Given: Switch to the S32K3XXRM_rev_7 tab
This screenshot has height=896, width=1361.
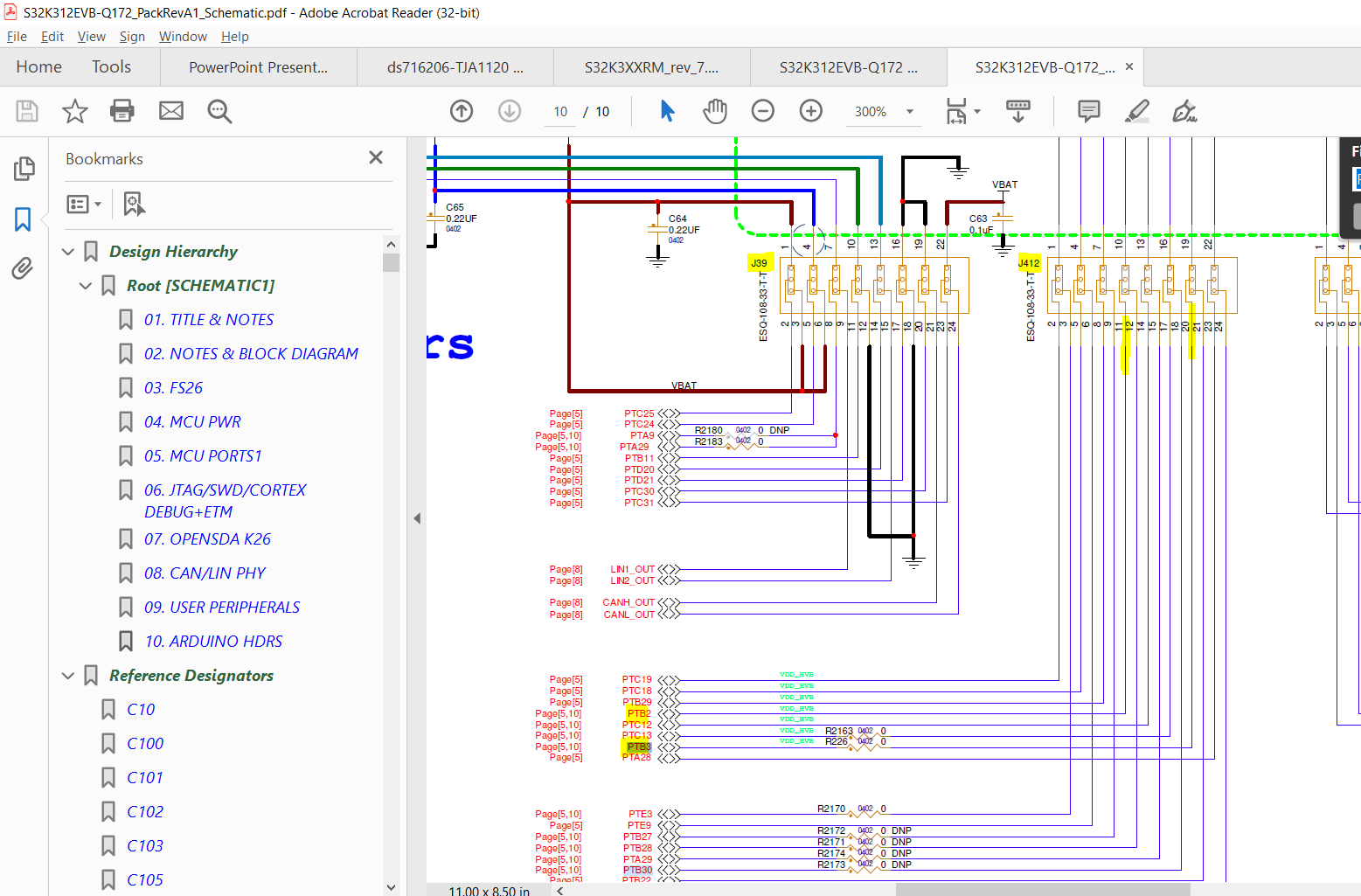Looking at the screenshot, I should pos(650,66).
